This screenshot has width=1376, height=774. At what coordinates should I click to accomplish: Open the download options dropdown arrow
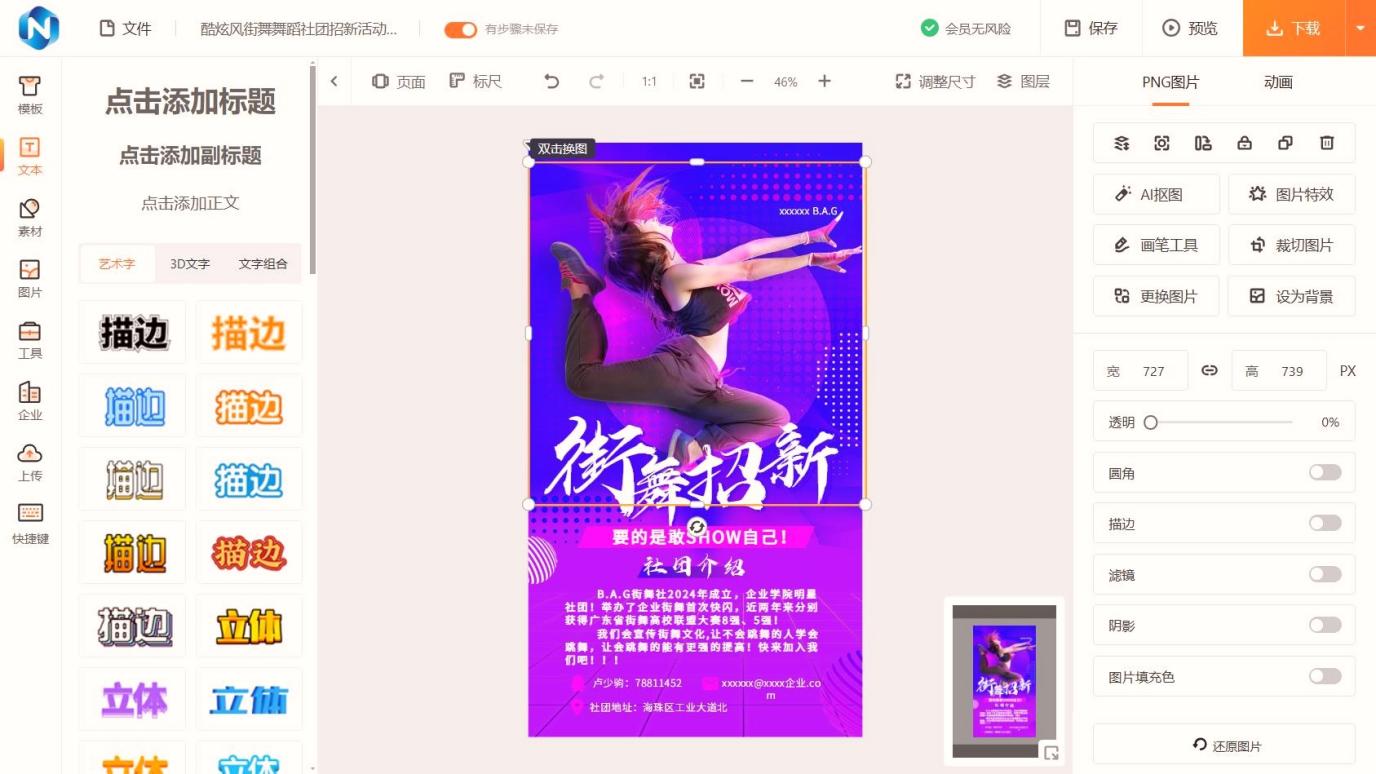[x=1360, y=29]
